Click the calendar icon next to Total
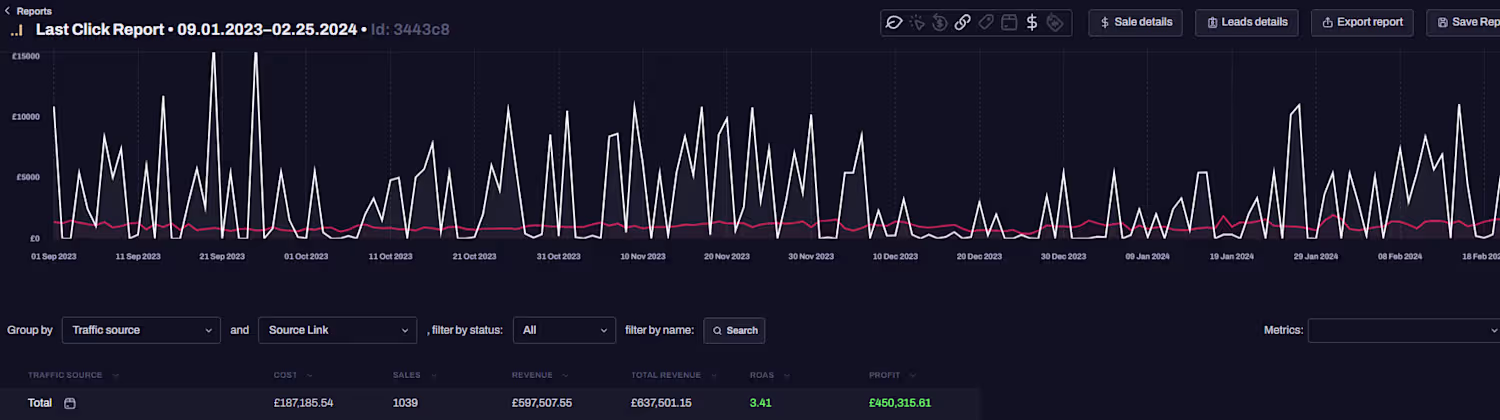1500x420 pixels. tap(70, 403)
